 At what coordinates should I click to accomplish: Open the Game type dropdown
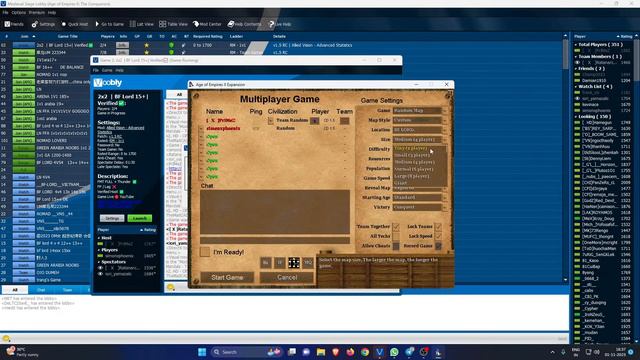pos(420,111)
